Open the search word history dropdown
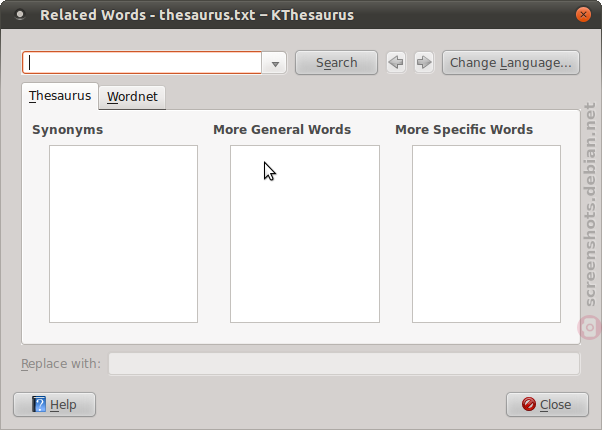This screenshot has width=602, height=430. (x=275, y=63)
